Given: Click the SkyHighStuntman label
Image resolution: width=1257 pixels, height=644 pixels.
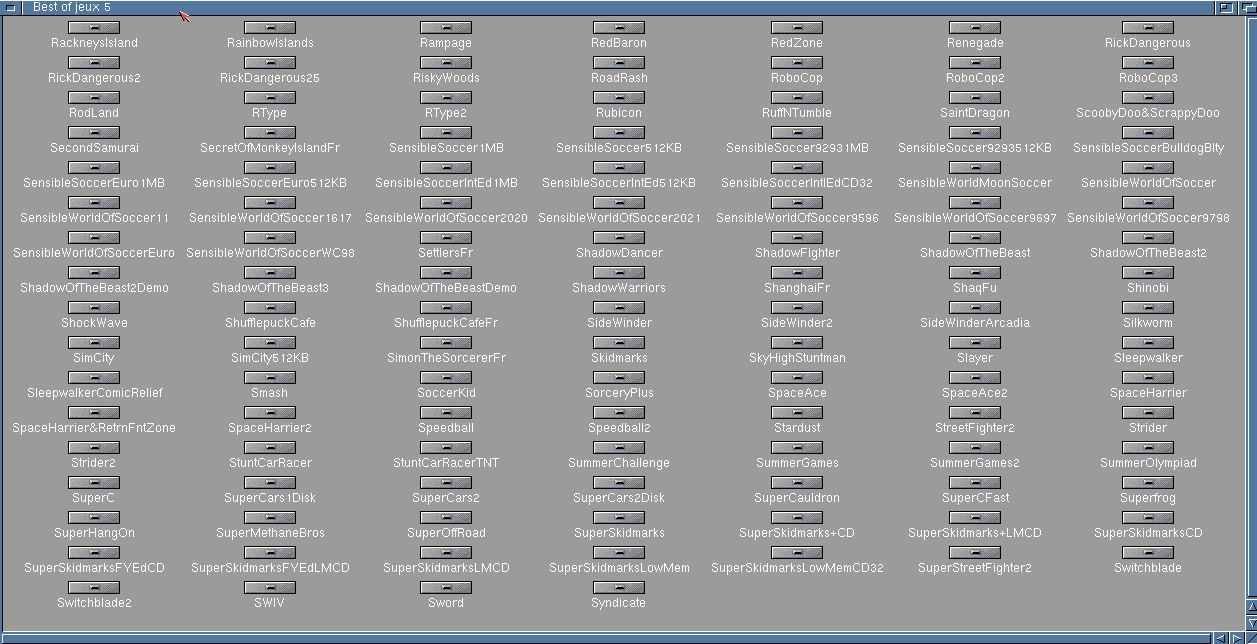Looking at the screenshot, I should [797, 358].
